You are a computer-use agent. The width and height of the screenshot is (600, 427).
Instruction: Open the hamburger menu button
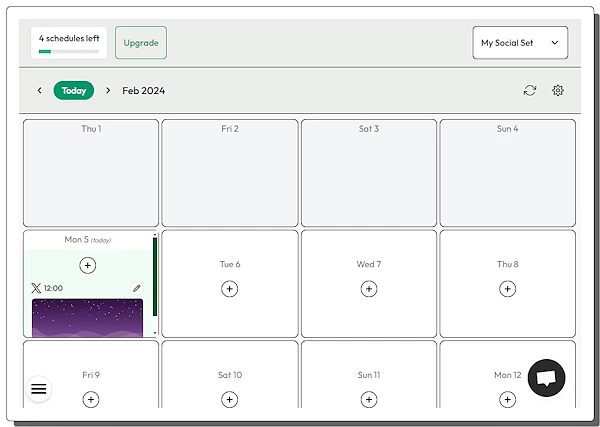39,389
